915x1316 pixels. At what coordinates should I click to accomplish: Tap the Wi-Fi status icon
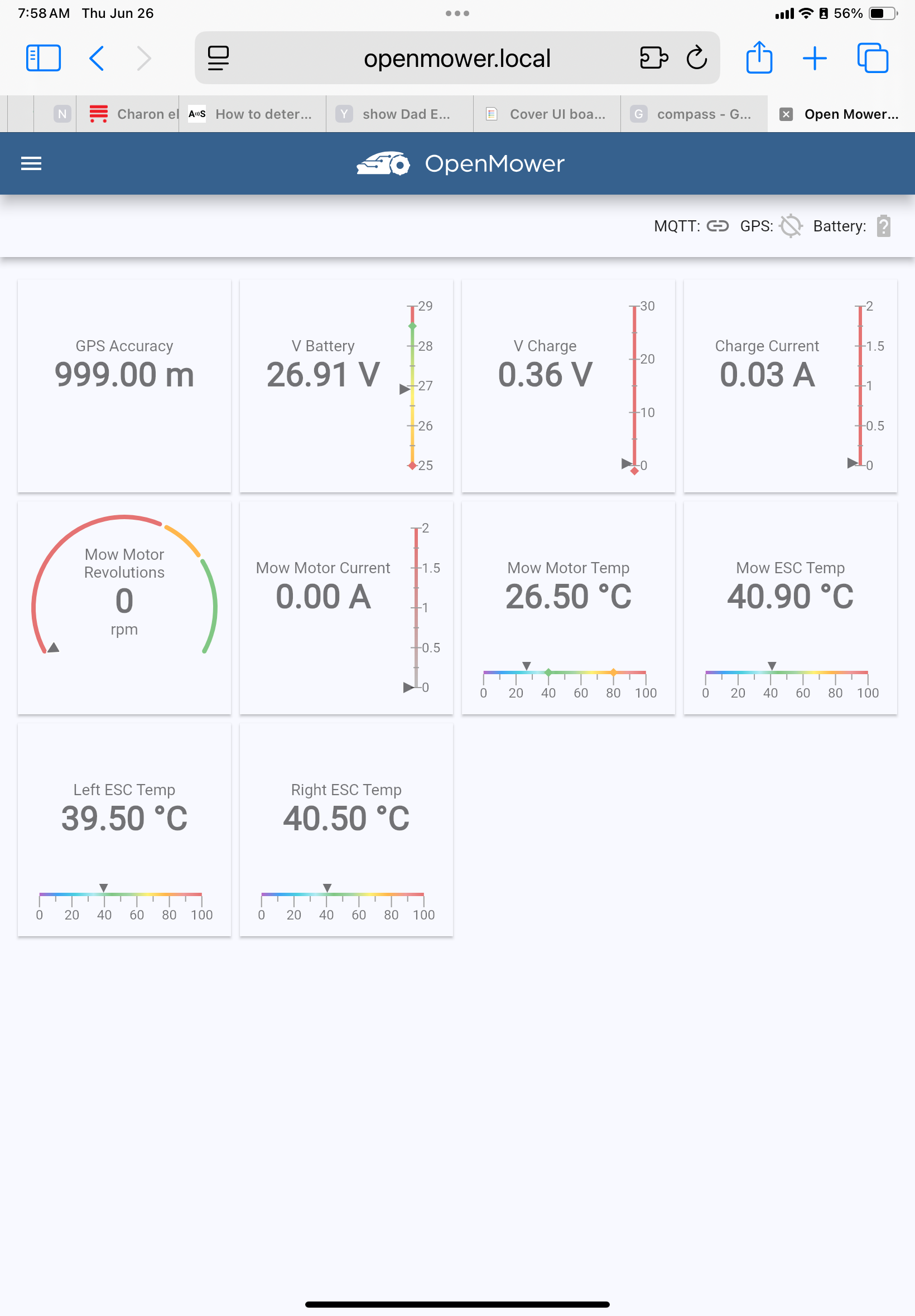coord(806,13)
